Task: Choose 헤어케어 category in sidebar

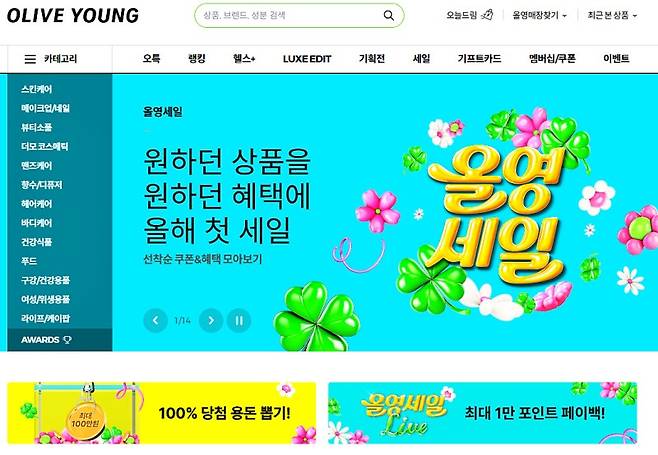Action: click(x=37, y=204)
